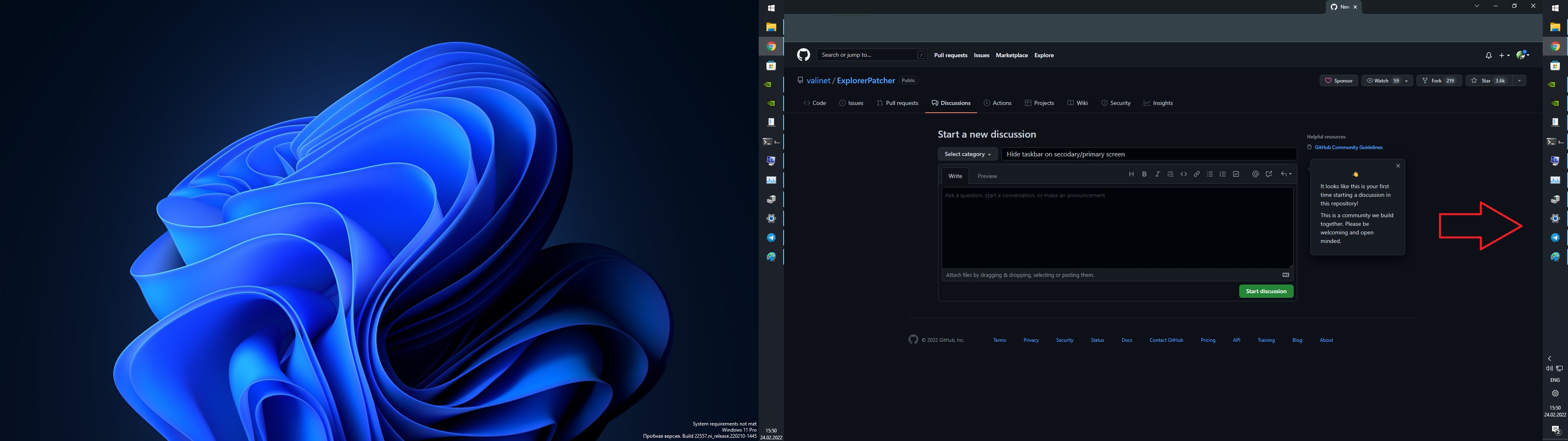Open Explore in top navigation
Image resolution: width=1568 pixels, height=441 pixels.
1044,56
